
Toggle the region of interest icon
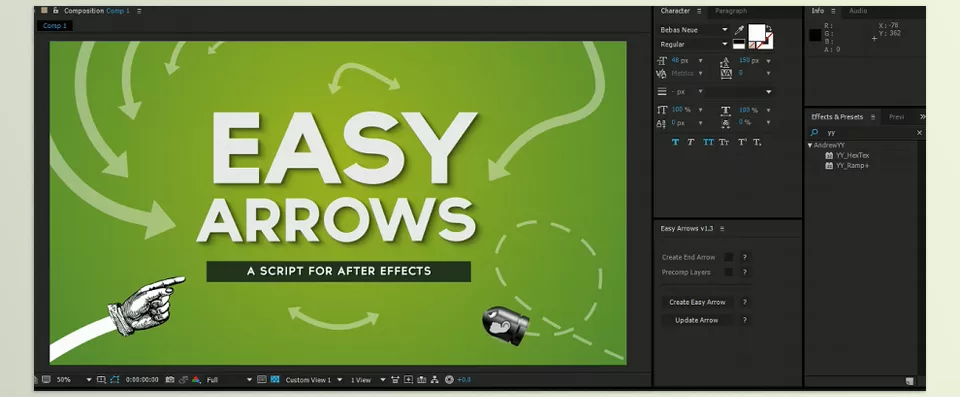click(102, 380)
